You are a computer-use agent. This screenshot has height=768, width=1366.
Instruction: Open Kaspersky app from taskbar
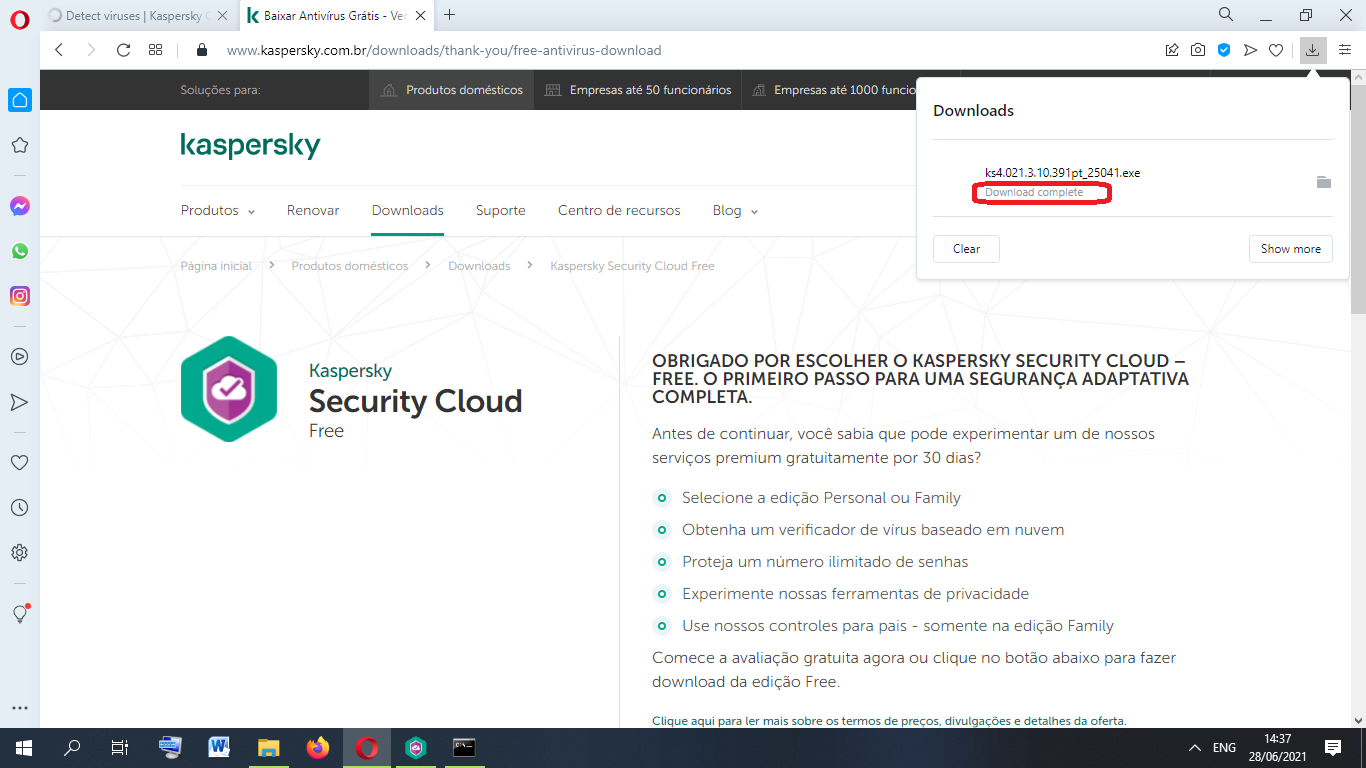416,748
